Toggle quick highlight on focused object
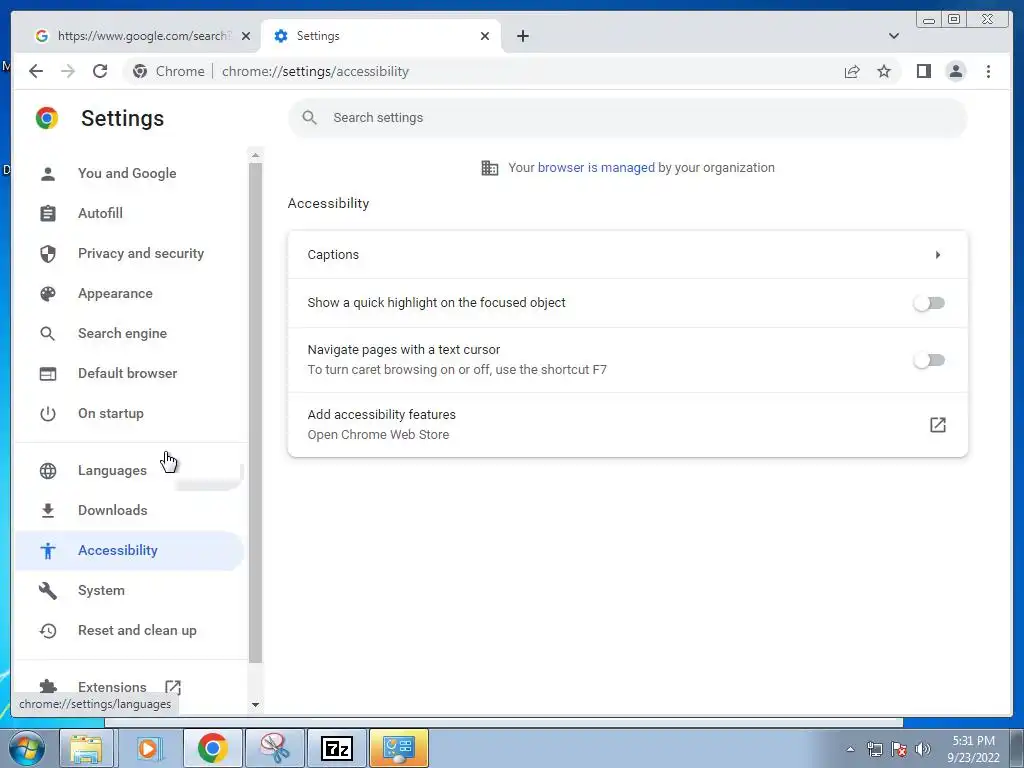 coord(929,303)
